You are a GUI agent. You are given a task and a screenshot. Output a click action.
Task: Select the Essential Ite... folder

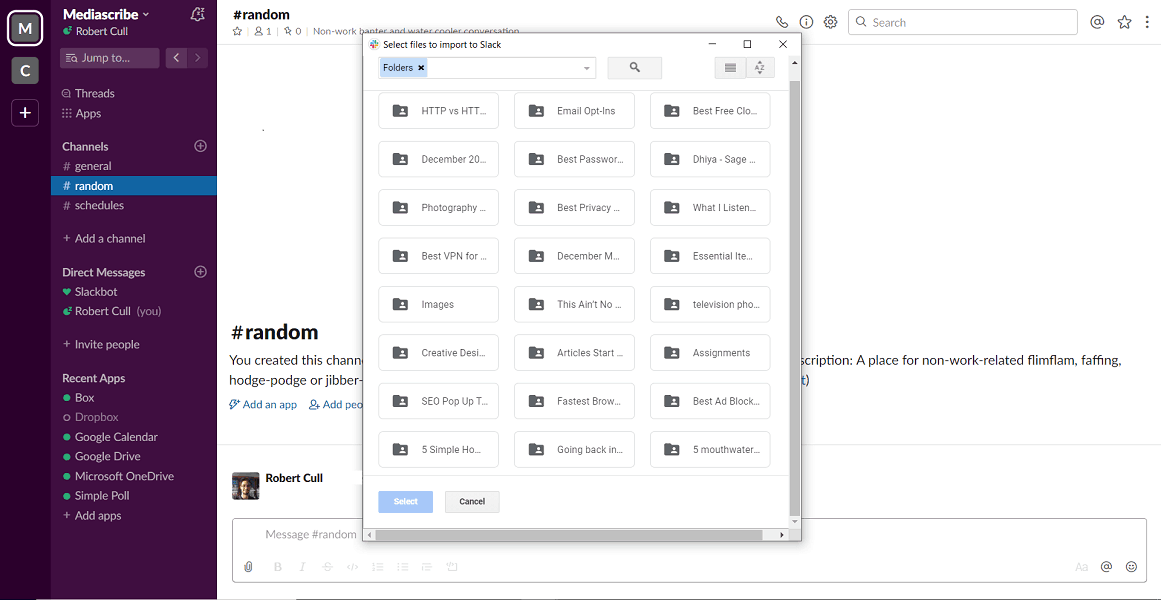(x=710, y=256)
